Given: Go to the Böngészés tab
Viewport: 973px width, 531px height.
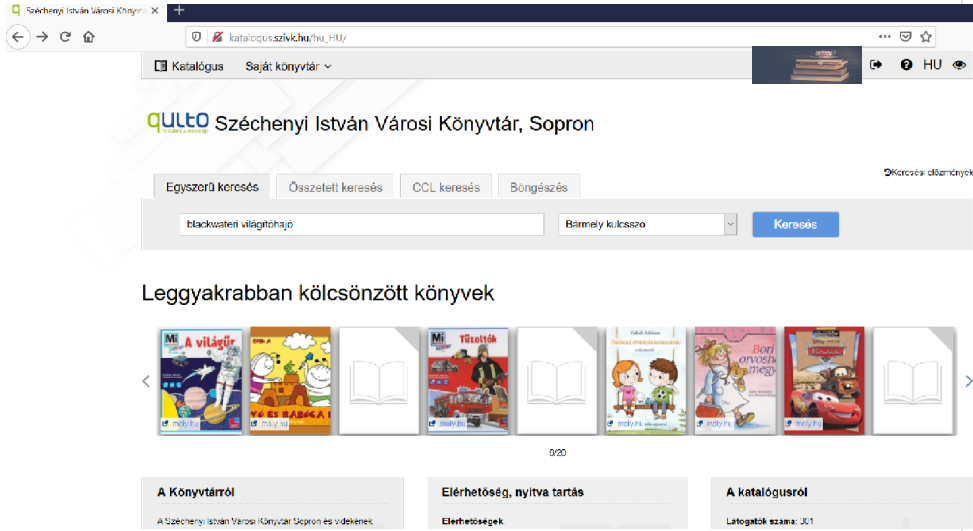Looking at the screenshot, I should [x=539, y=187].
